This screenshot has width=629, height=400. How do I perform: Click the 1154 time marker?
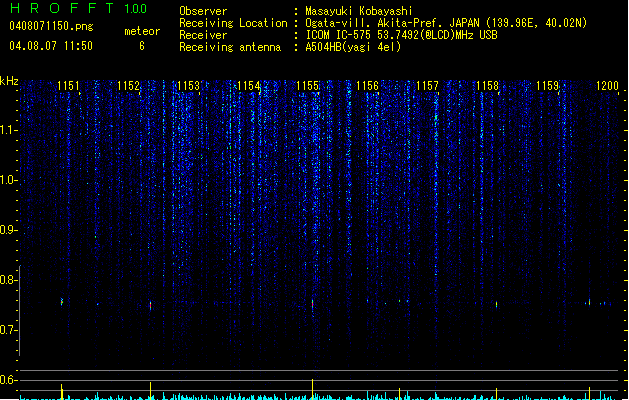point(248,86)
